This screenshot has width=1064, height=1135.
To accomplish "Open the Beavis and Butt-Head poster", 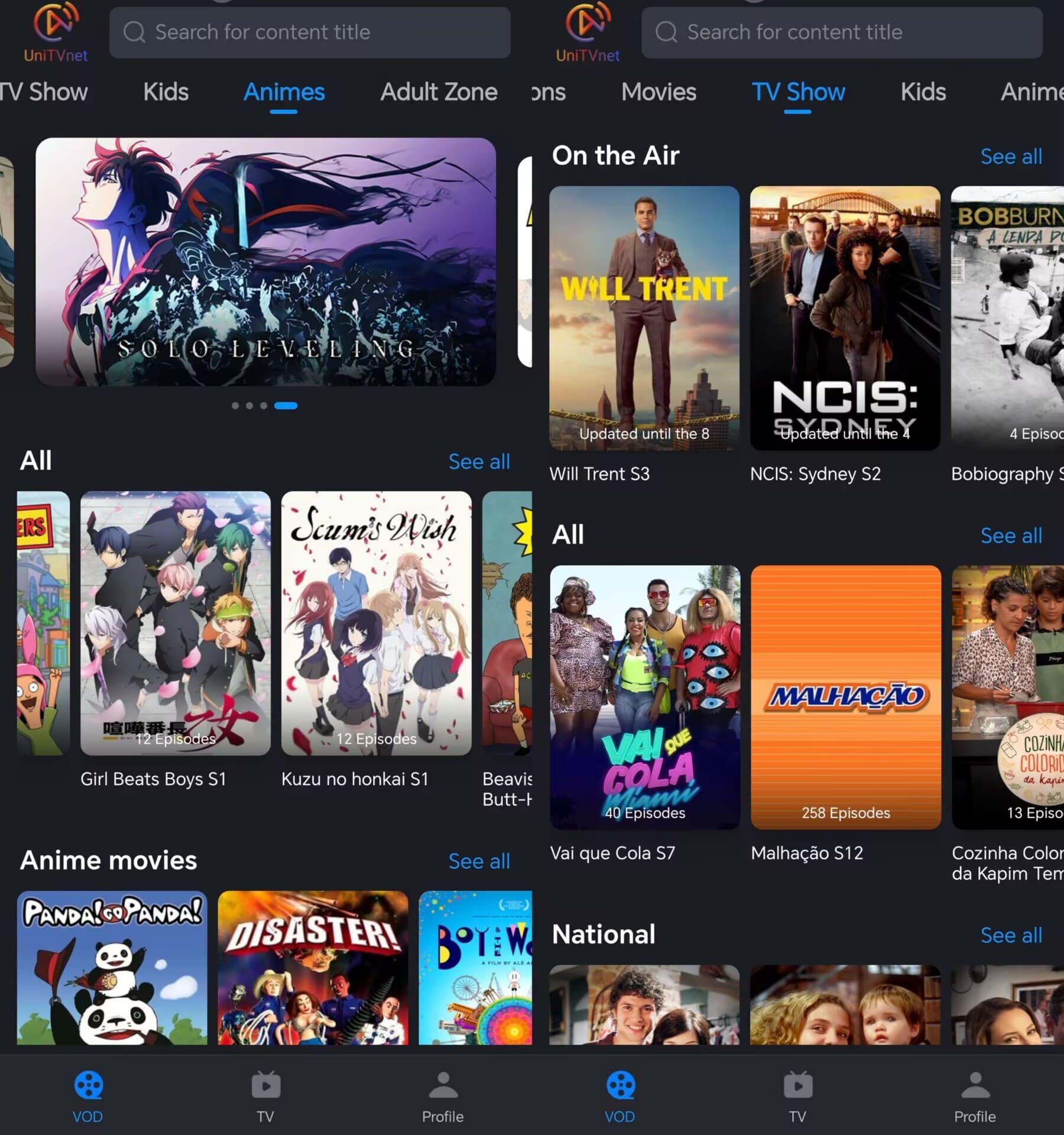I will [507, 623].
